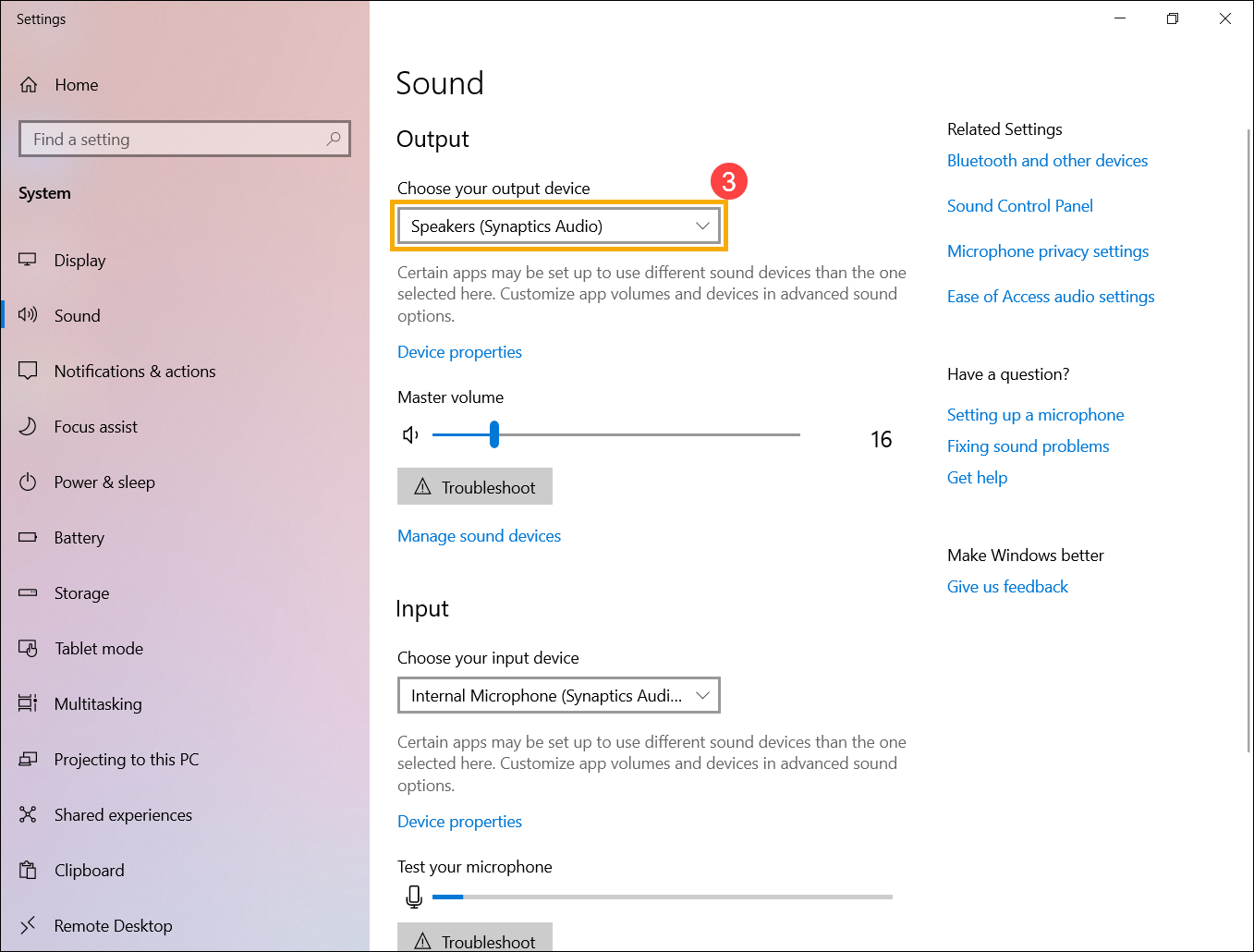Open Manage sound devices link
This screenshot has height=952, width=1254.
pos(479,536)
